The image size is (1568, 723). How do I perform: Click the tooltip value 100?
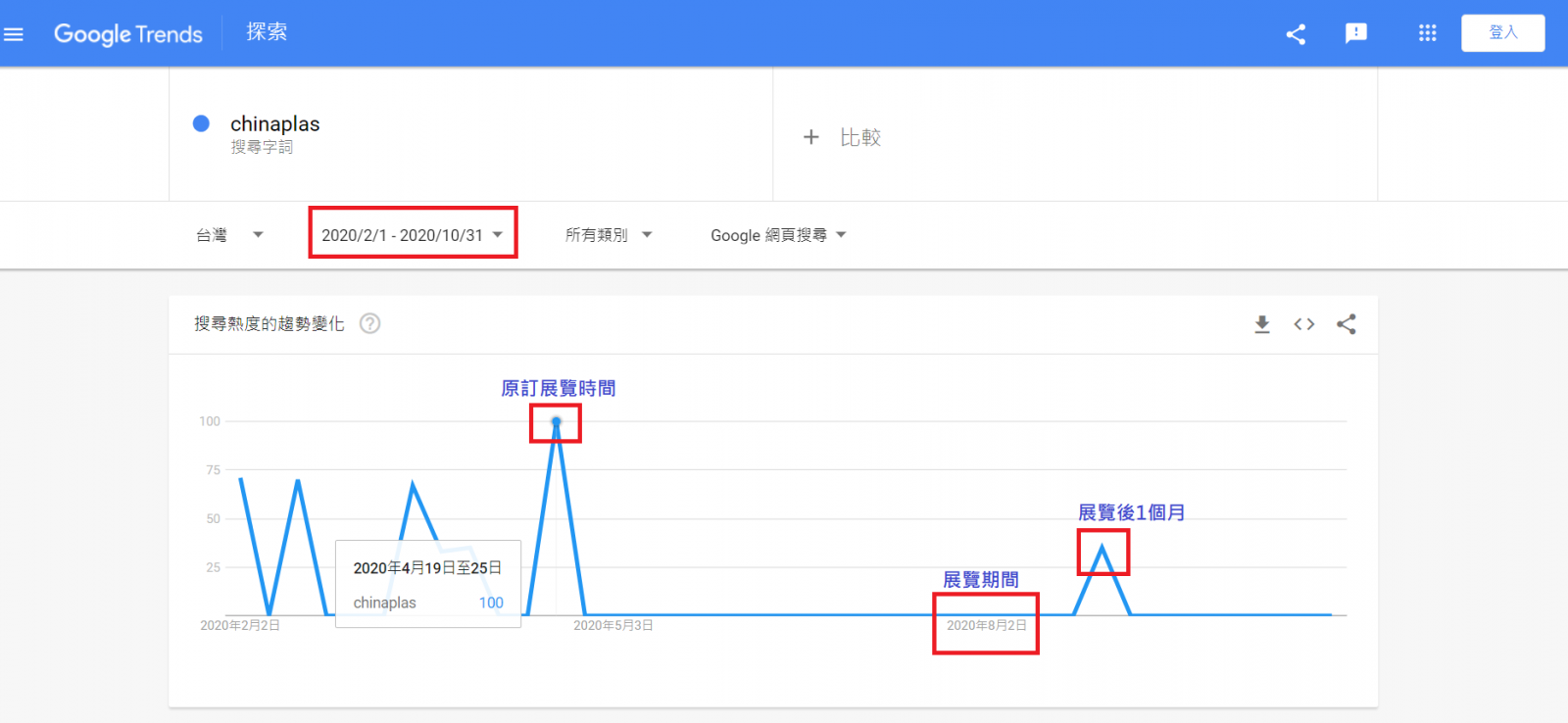(491, 602)
